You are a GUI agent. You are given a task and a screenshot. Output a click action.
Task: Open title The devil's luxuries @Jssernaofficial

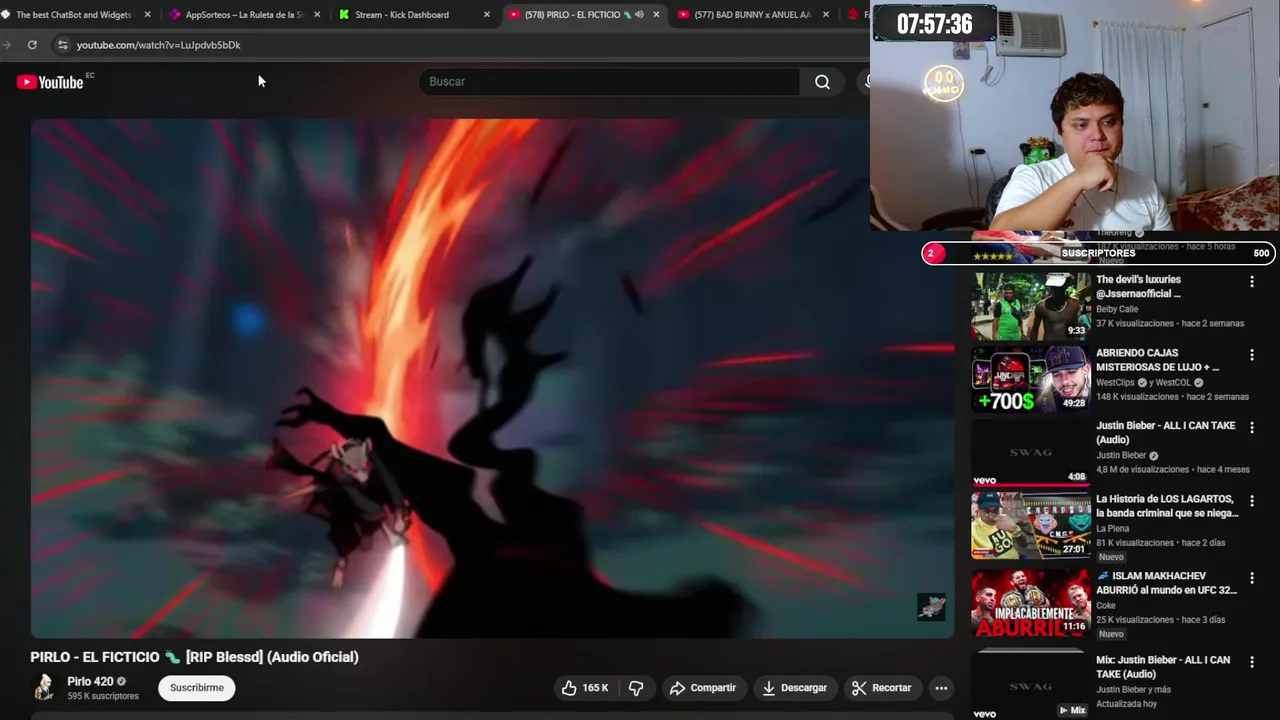pos(1138,287)
